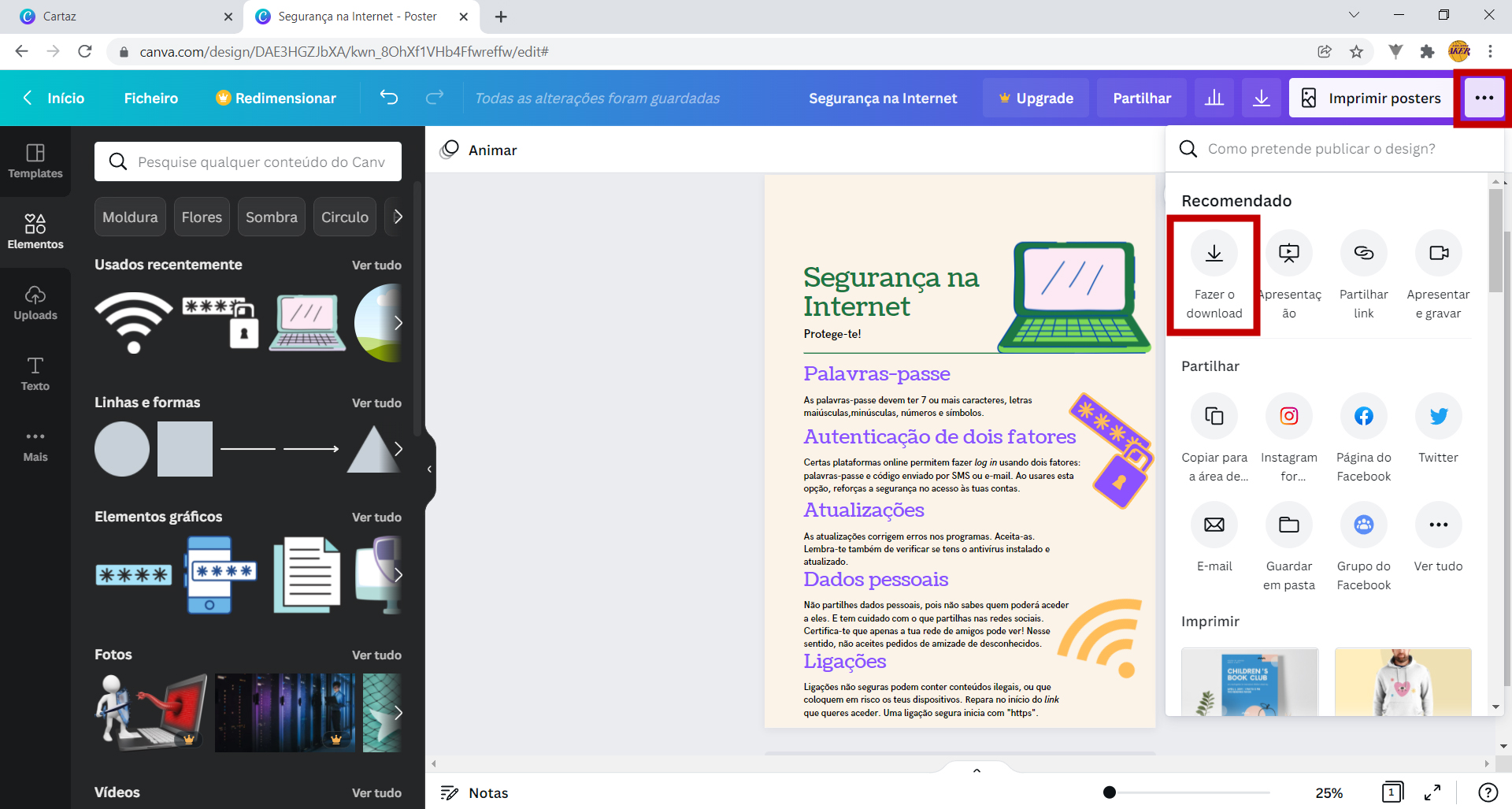Open the Elementos side panel

click(x=35, y=232)
